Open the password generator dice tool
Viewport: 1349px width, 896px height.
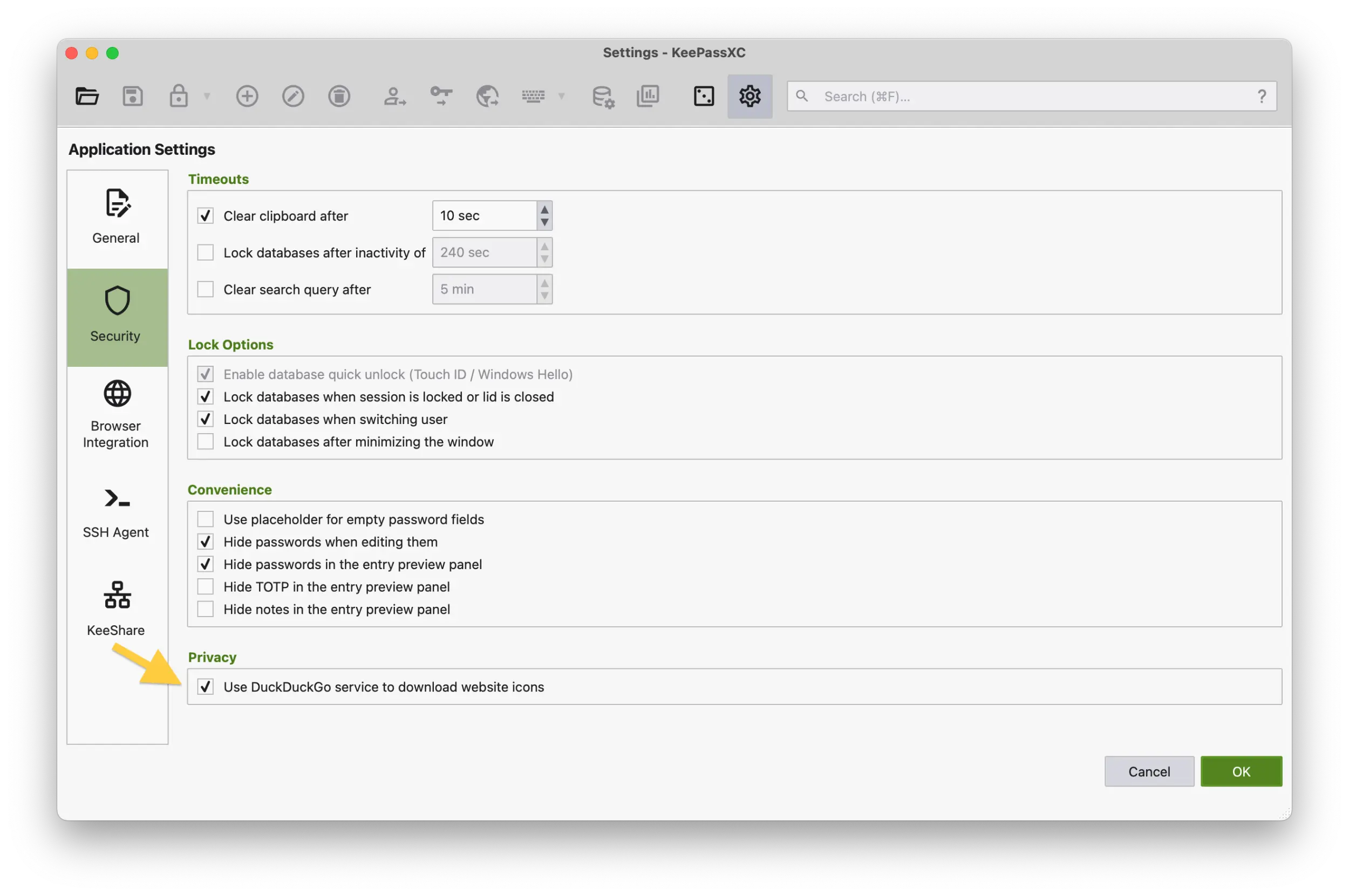tap(703, 96)
